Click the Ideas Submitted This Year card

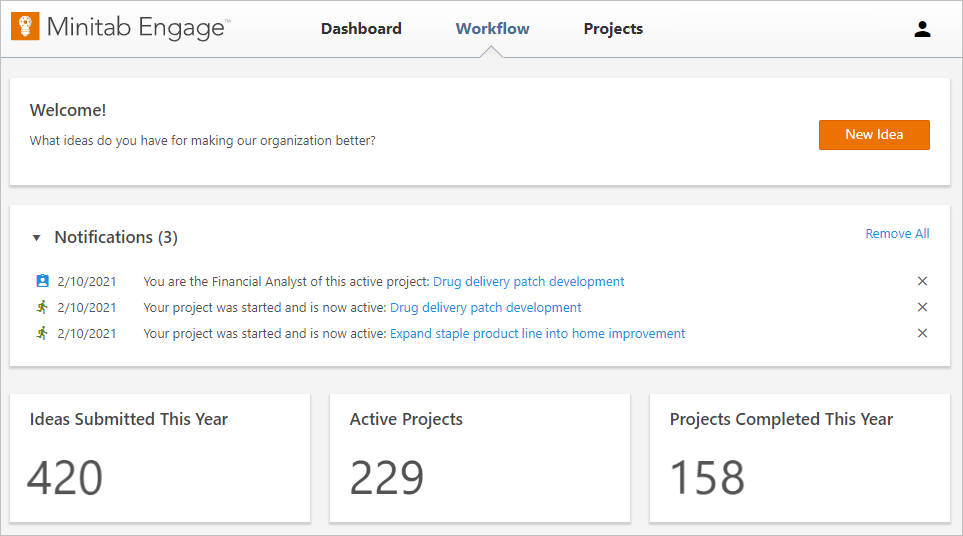(160, 457)
